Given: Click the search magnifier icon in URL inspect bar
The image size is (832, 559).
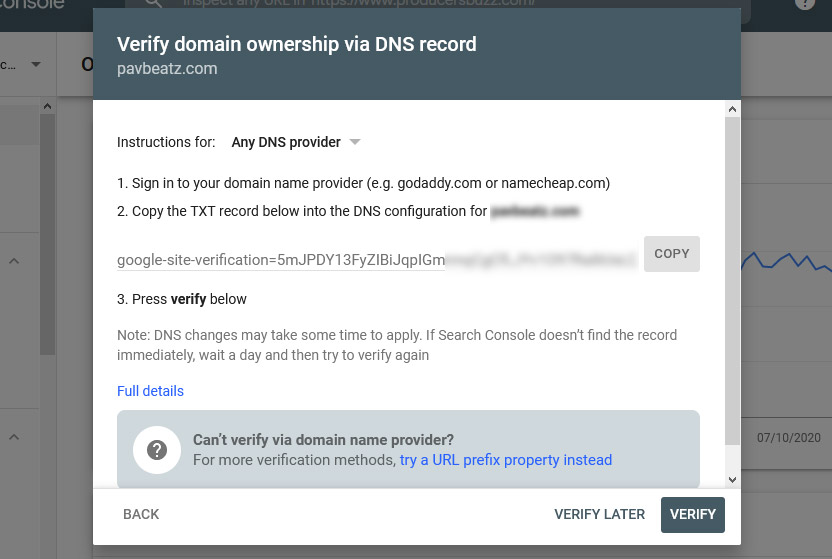Looking at the screenshot, I should [153, 3].
